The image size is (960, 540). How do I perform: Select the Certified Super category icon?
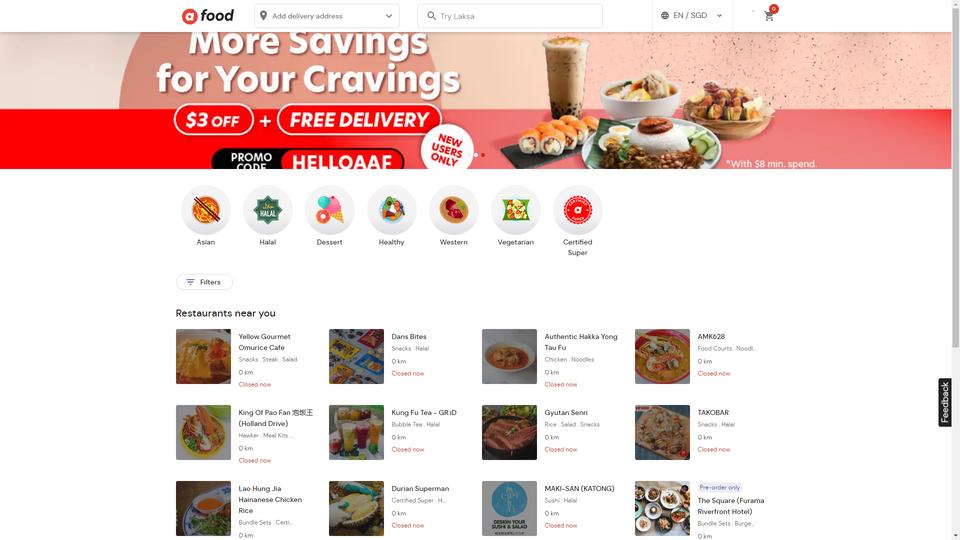click(577, 210)
